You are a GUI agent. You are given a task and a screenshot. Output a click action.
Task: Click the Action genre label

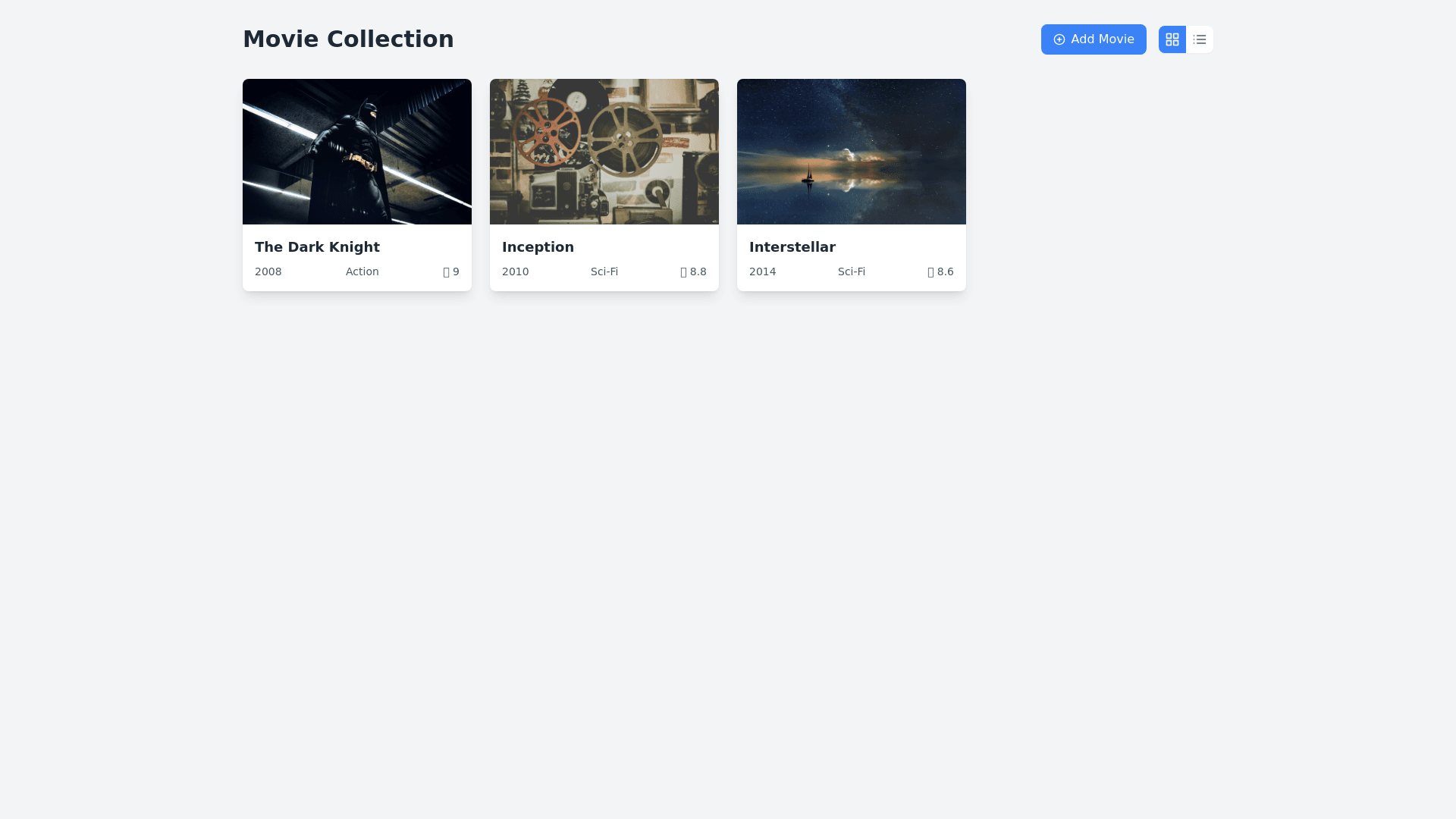tap(362, 271)
